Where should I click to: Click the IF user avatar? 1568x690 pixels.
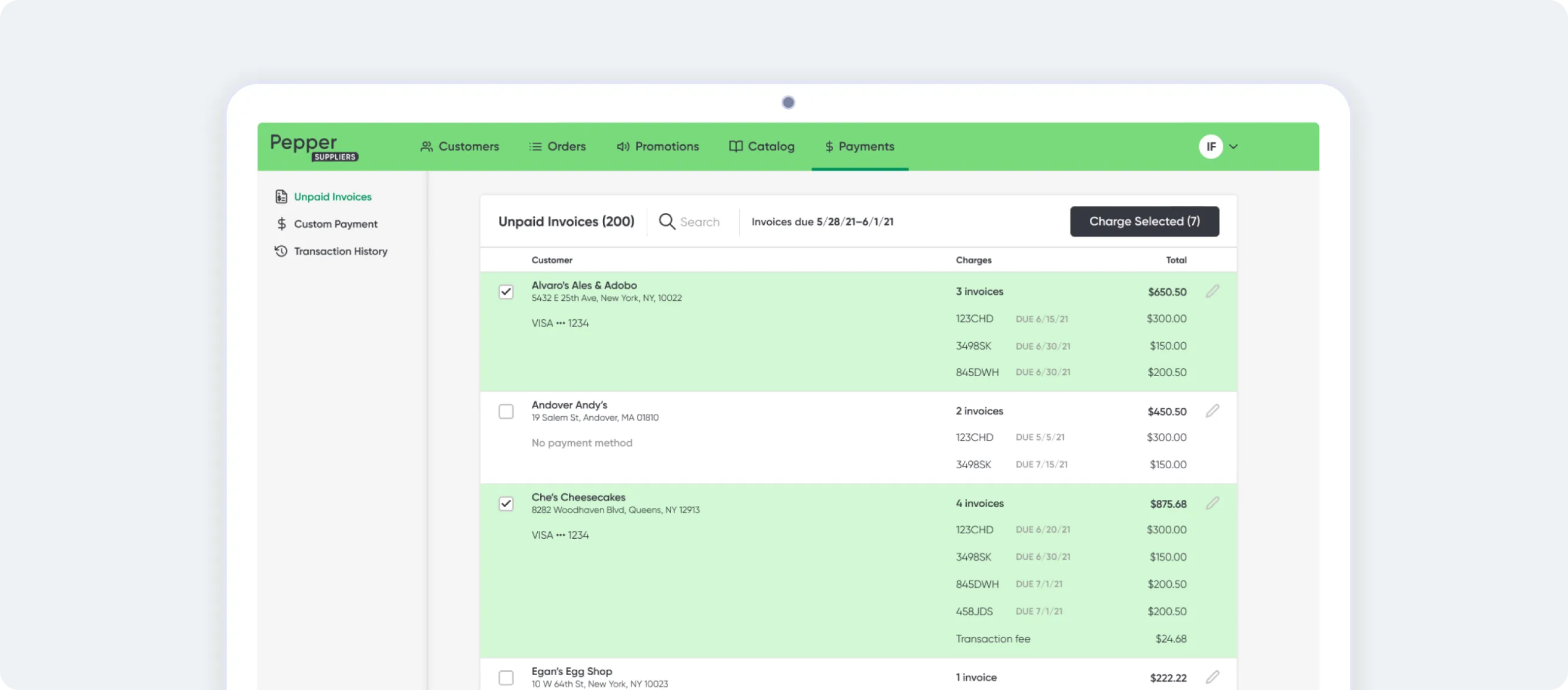pyautogui.click(x=1210, y=146)
